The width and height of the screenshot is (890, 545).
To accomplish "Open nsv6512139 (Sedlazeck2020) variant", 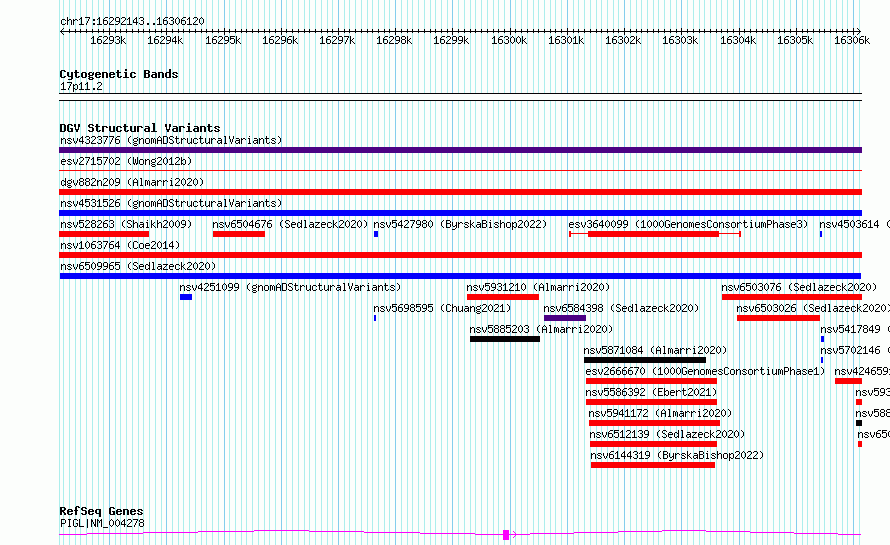I will tap(667, 434).
